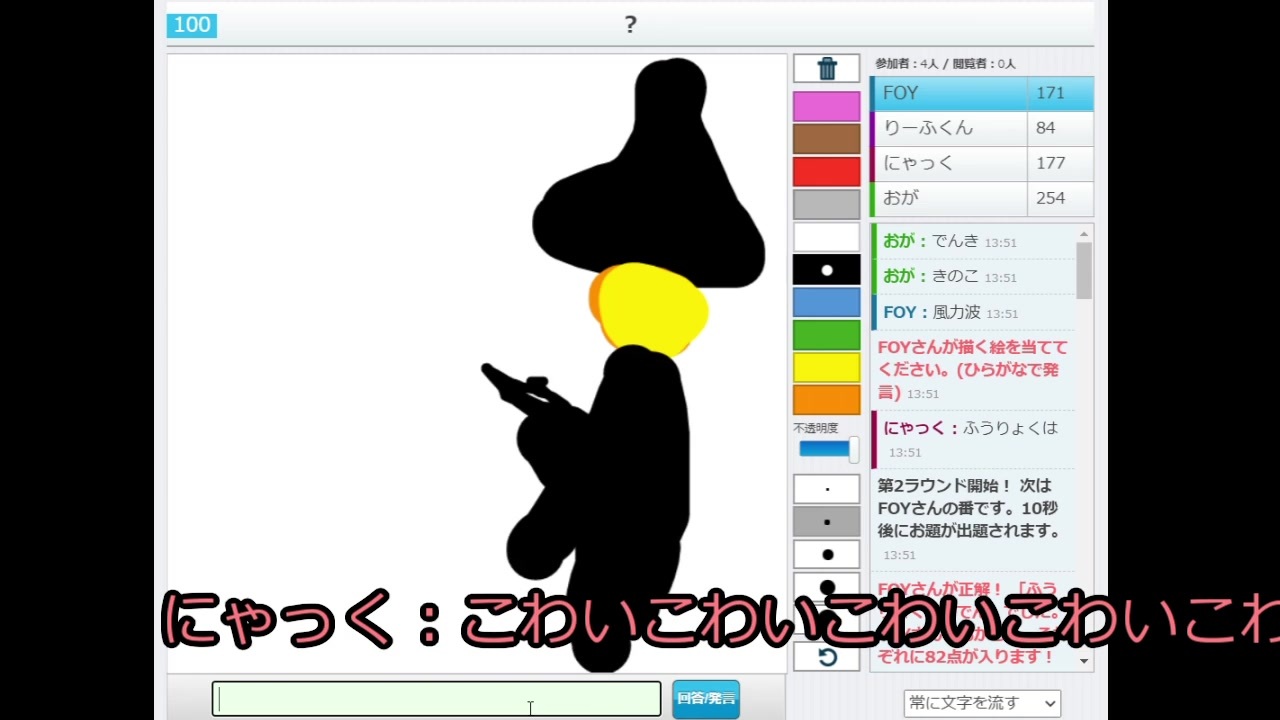
Task: Click the chat scrollbar thumb
Action: tap(1084, 270)
